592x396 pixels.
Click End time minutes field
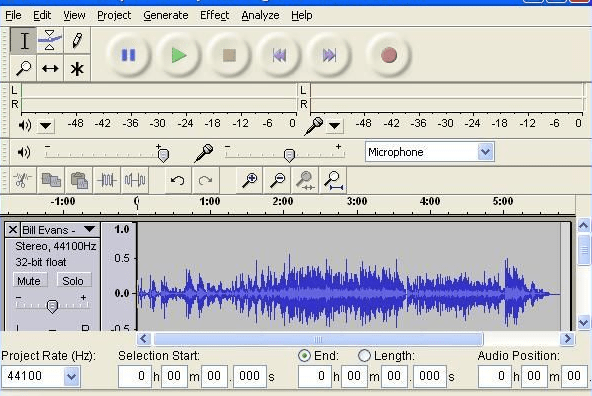coord(354,376)
